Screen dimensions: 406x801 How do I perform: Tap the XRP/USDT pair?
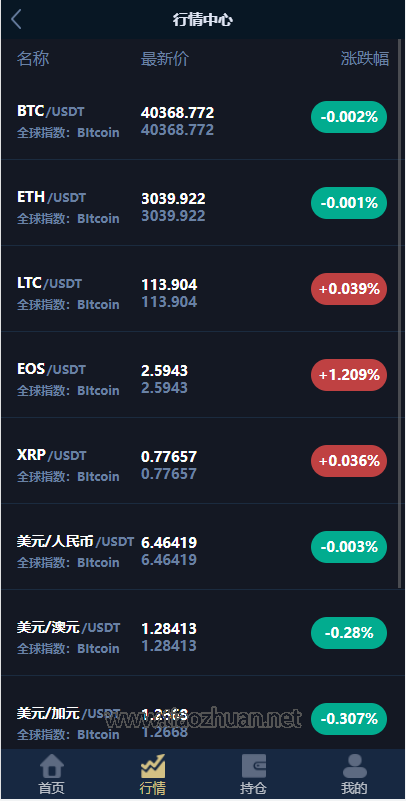coord(52,455)
